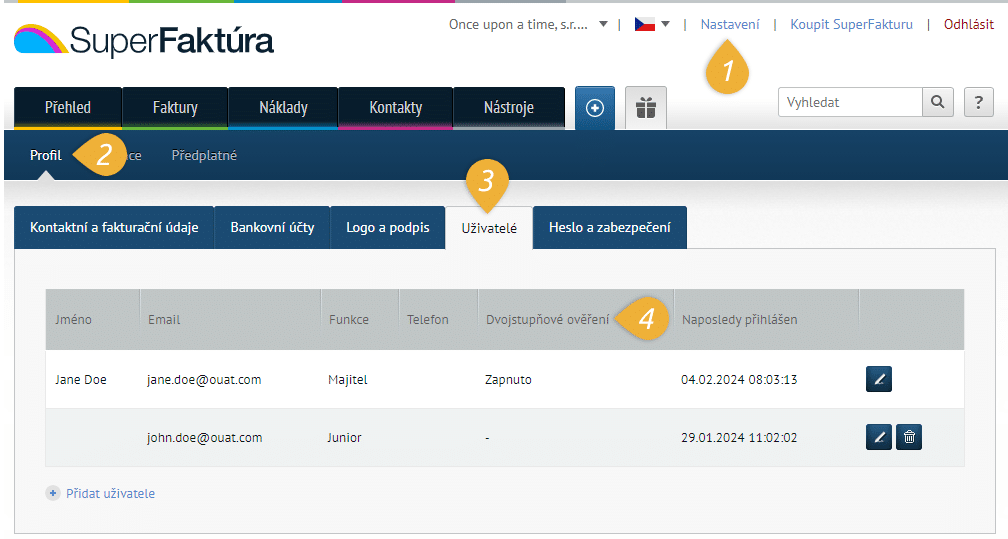Click the magnifier search button
1008x539 pixels.
click(937, 102)
